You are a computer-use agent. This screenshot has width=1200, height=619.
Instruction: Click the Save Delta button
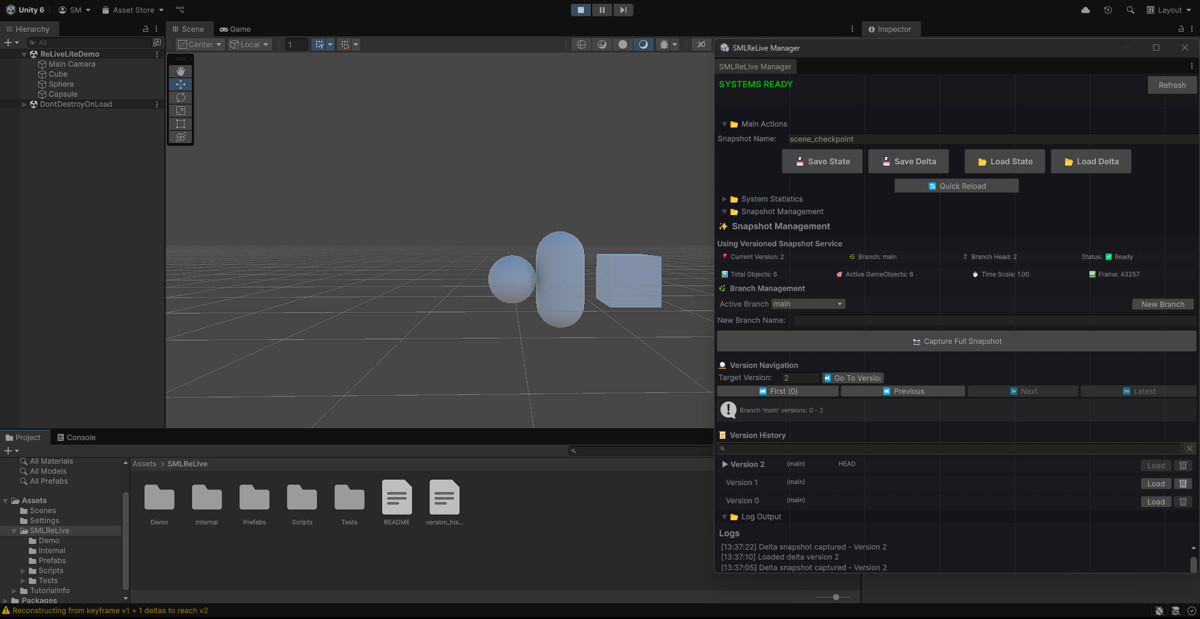tap(908, 161)
